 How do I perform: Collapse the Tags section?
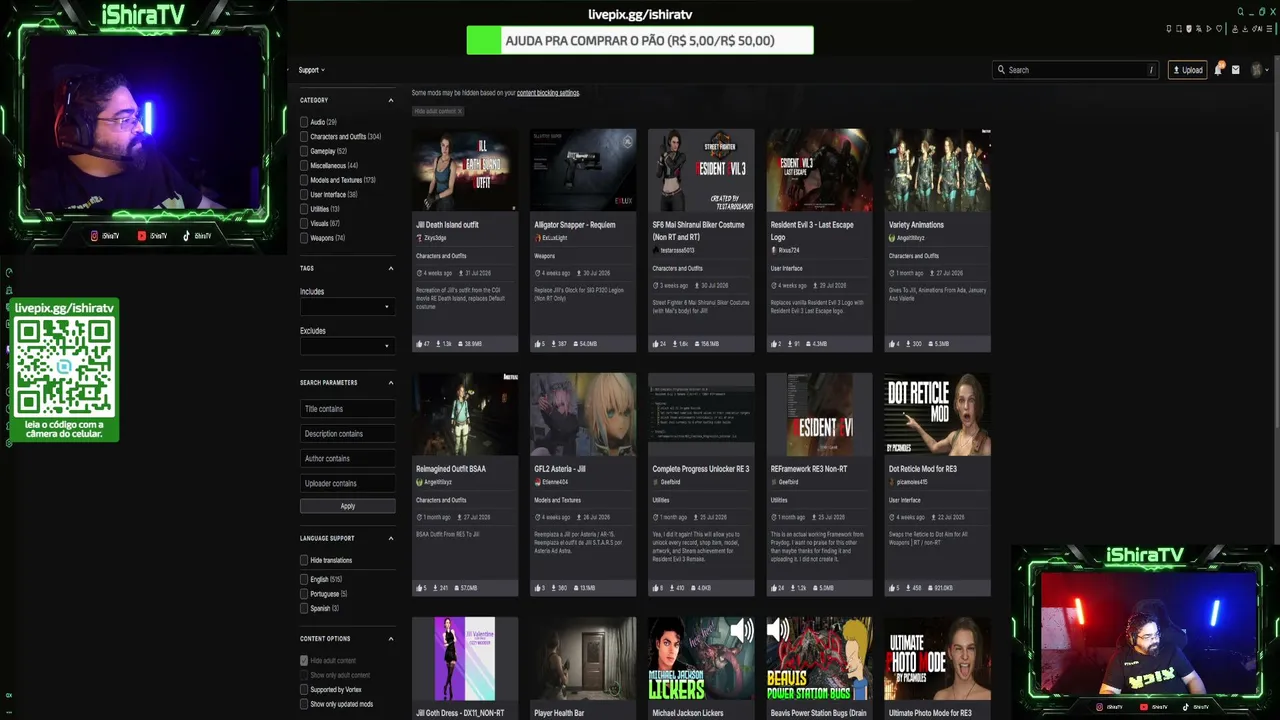coord(391,268)
